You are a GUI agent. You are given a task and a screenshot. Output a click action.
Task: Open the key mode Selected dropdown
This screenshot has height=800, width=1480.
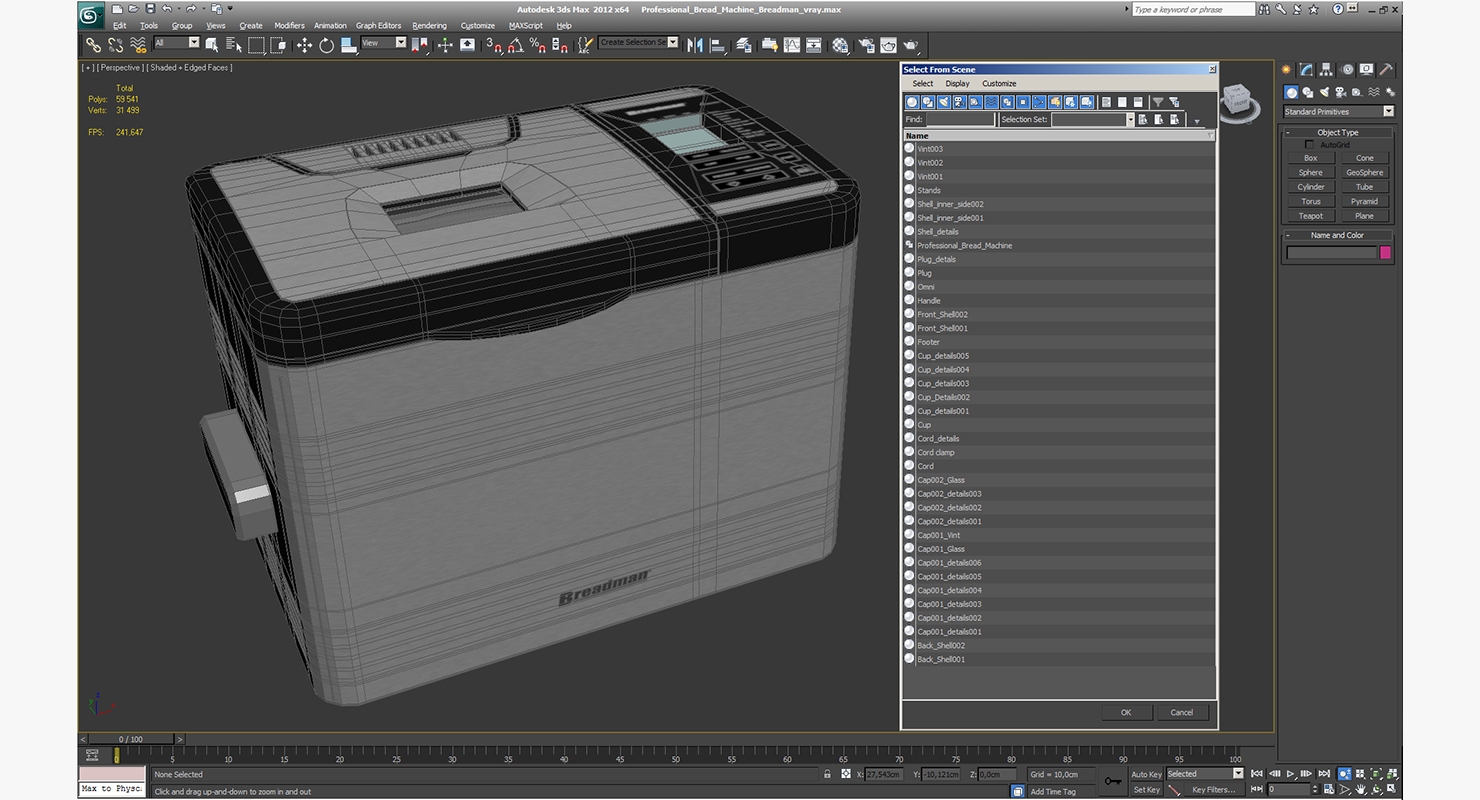[1204, 773]
